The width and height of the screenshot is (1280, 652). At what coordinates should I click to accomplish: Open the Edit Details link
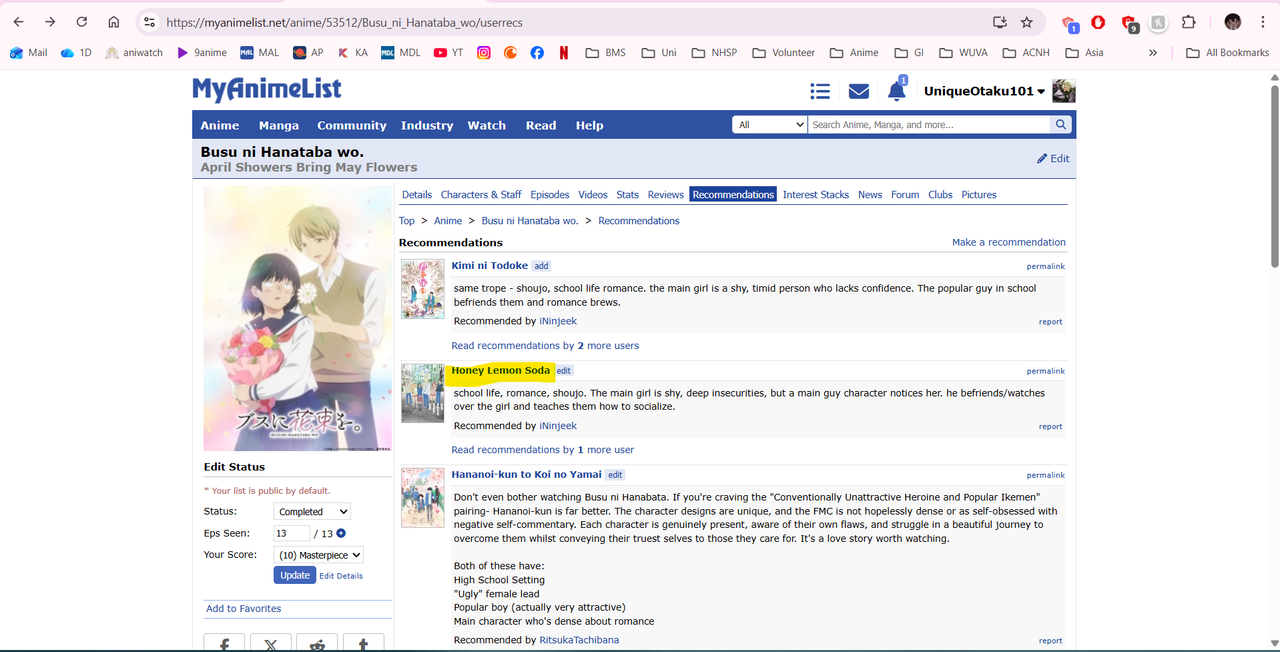click(x=341, y=576)
